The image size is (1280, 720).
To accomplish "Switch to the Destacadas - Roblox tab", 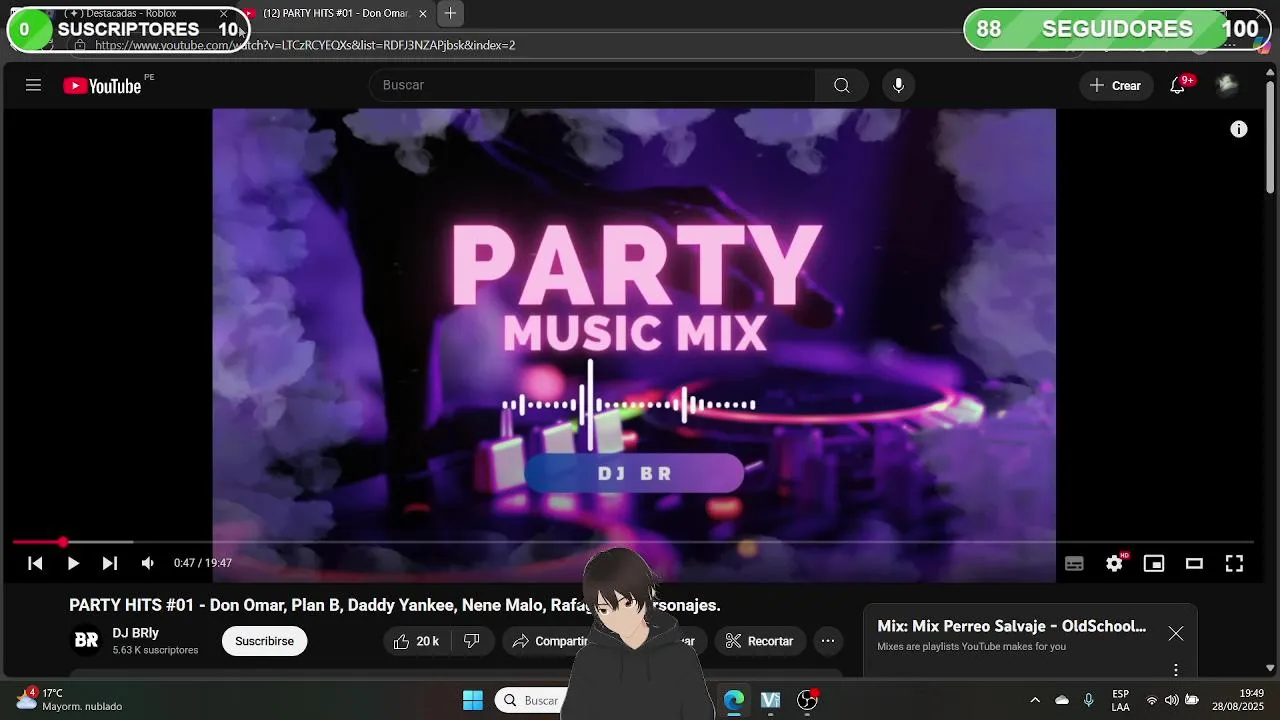I will 130,13.
